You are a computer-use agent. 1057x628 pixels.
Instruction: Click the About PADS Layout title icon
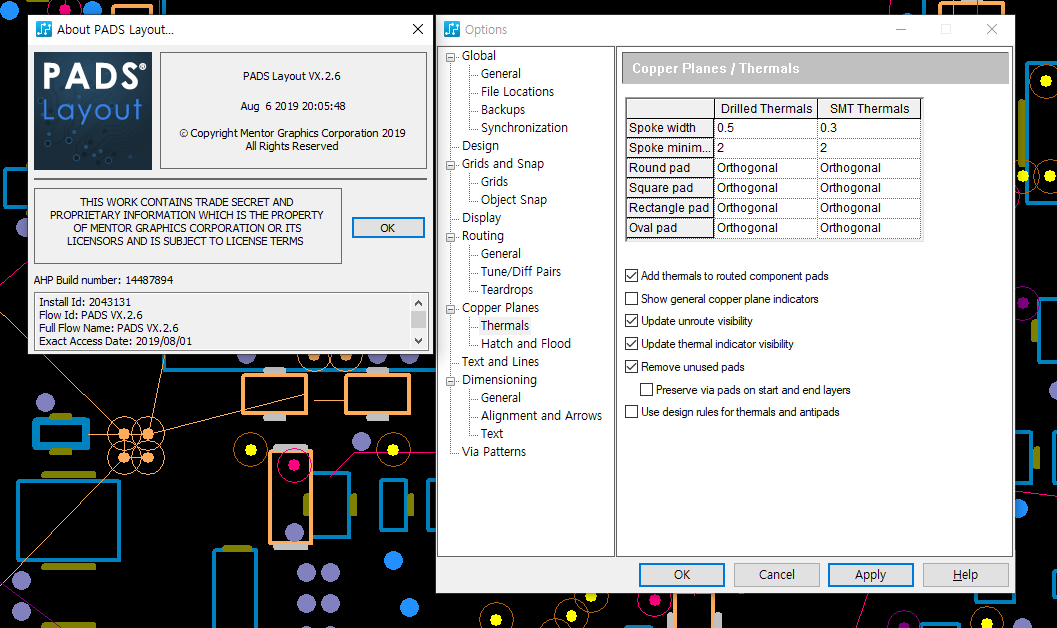pos(44,29)
